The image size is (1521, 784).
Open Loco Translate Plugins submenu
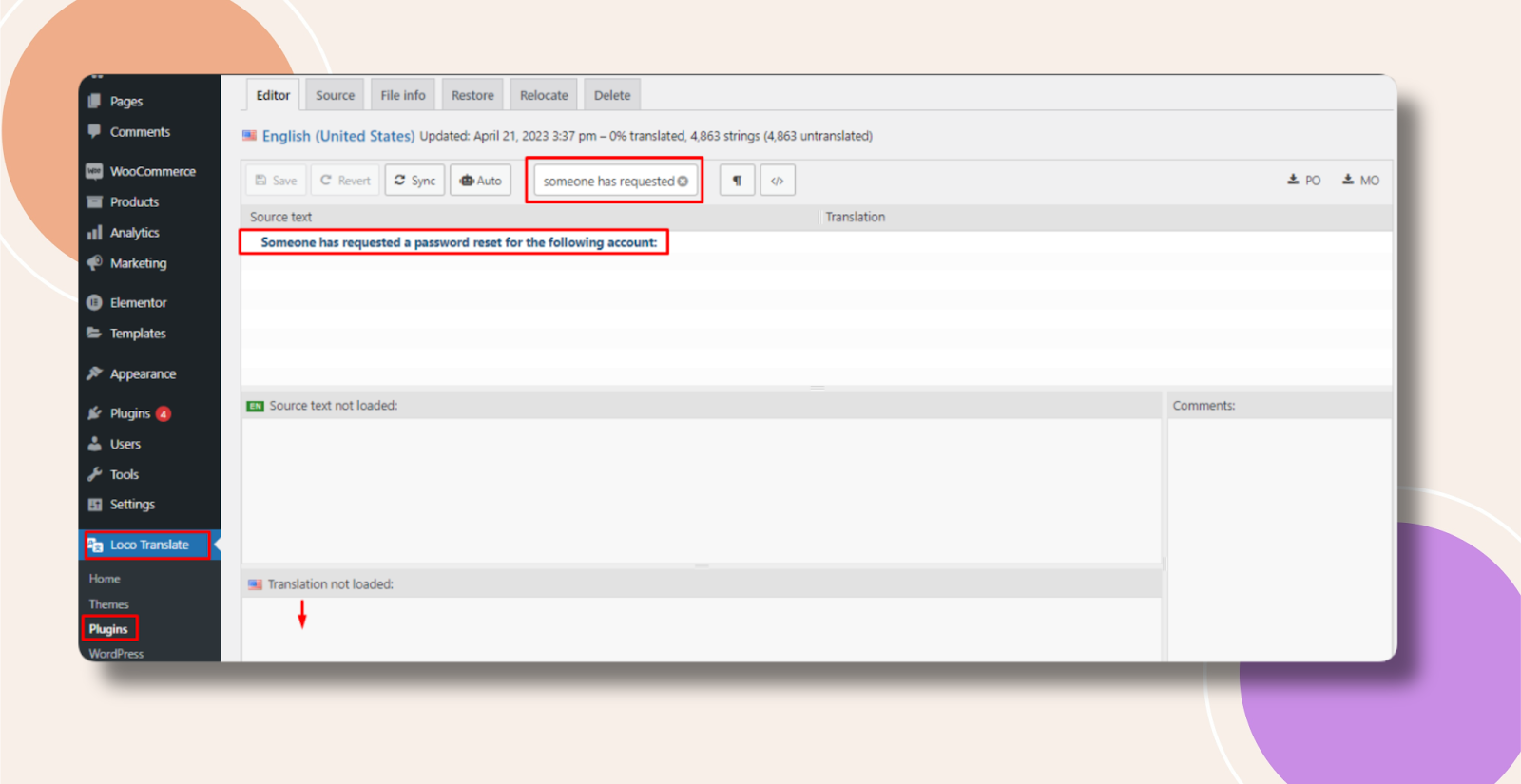(x=108, y=629)
